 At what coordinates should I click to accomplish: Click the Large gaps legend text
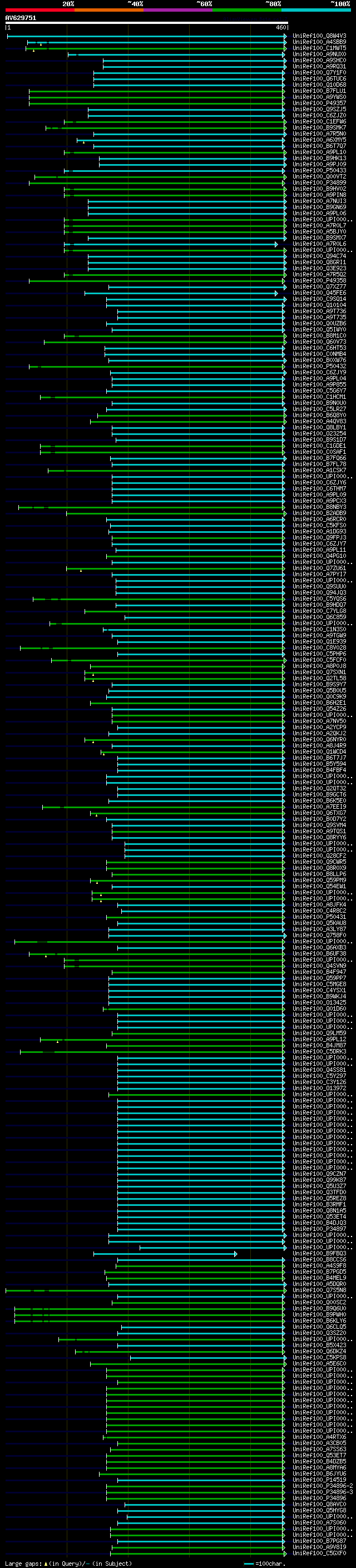coord(68,1563)
